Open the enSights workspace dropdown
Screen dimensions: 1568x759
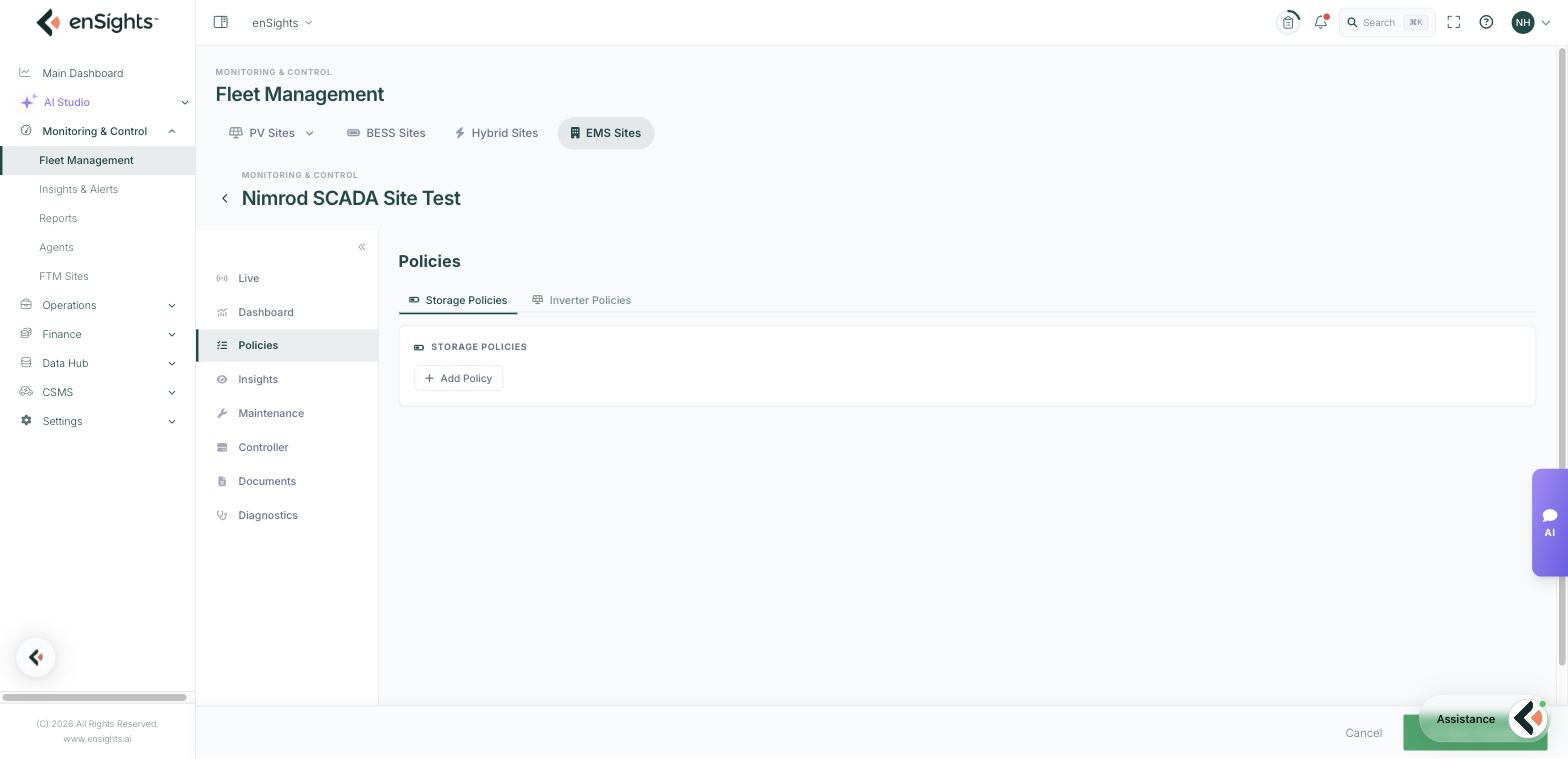point(282,22)
